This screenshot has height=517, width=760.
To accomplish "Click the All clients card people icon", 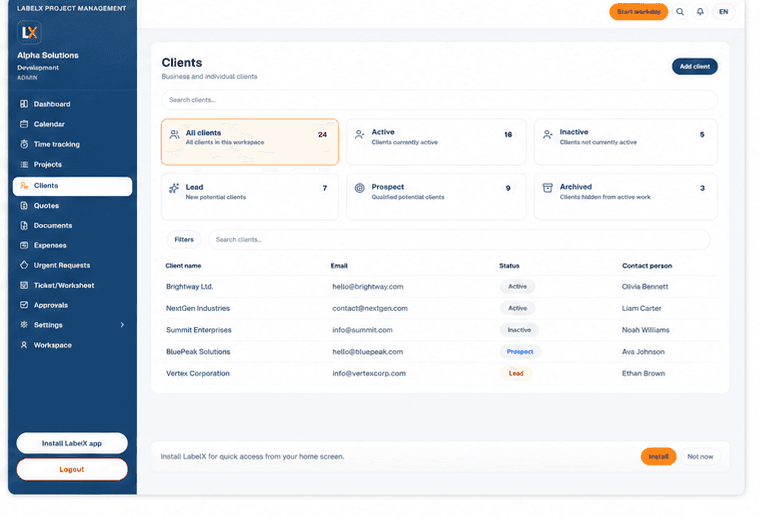I will (x=174, y=134).
